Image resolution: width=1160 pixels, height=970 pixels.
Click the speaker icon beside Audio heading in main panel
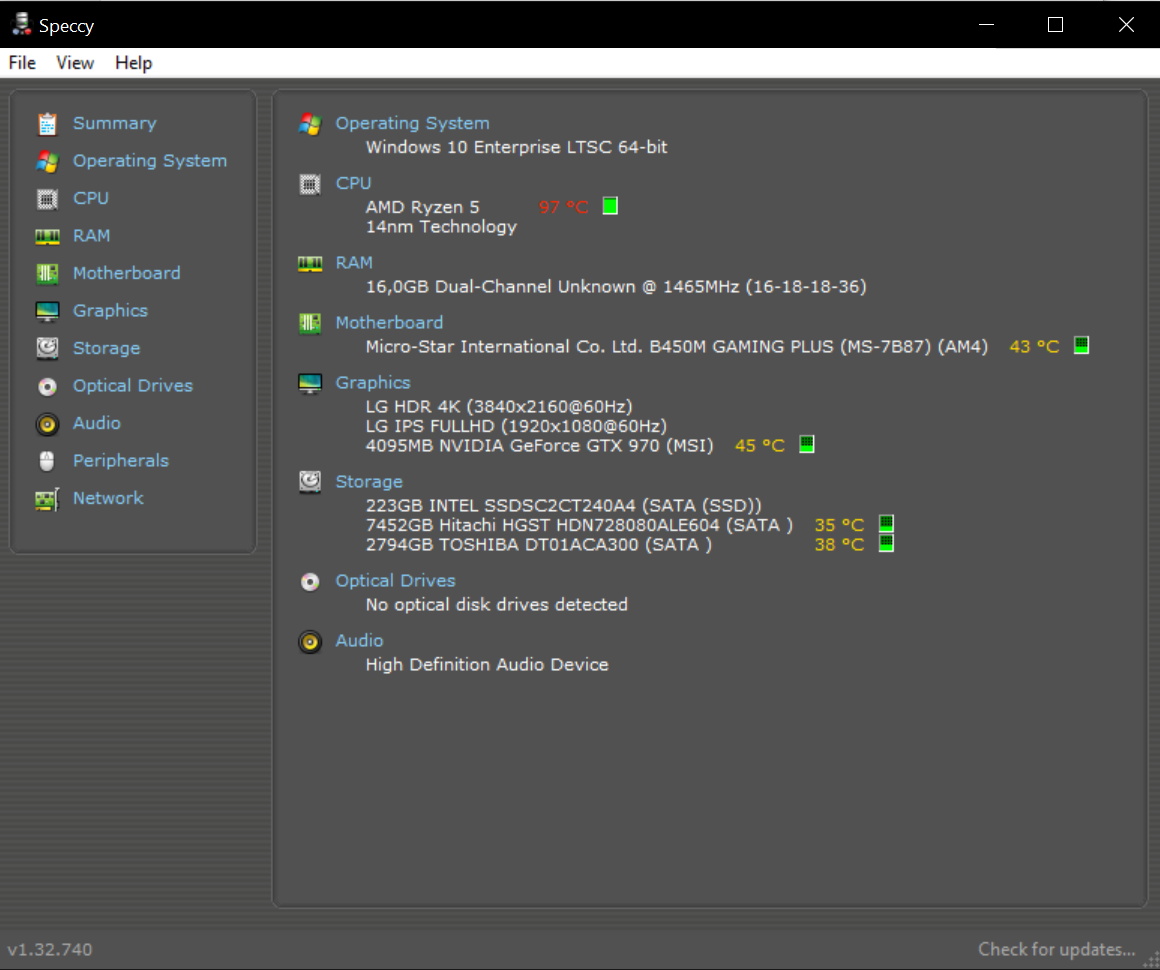(x=310, y=641)
